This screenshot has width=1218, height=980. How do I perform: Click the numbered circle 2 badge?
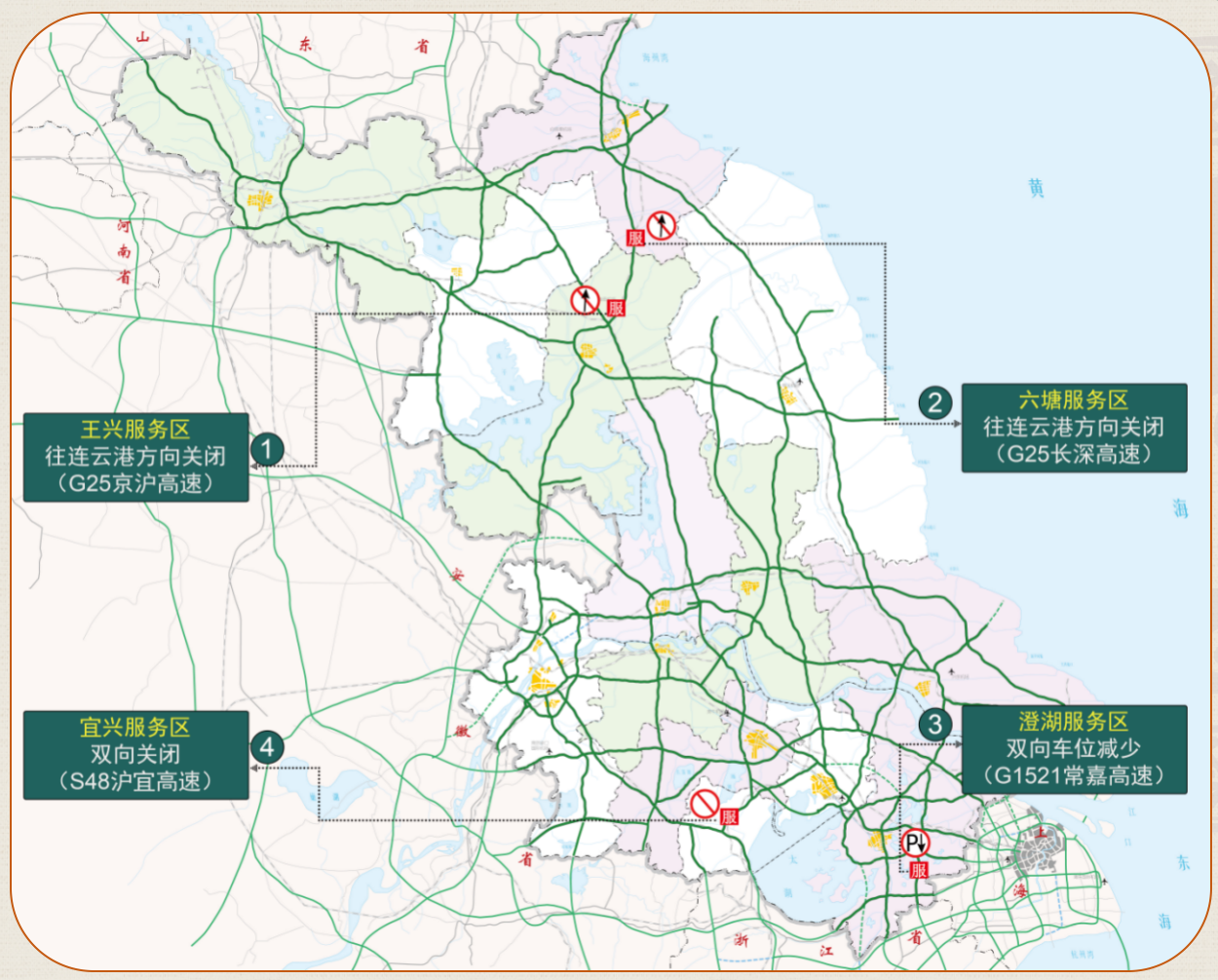pyautogui.click(x=934, y=402)
